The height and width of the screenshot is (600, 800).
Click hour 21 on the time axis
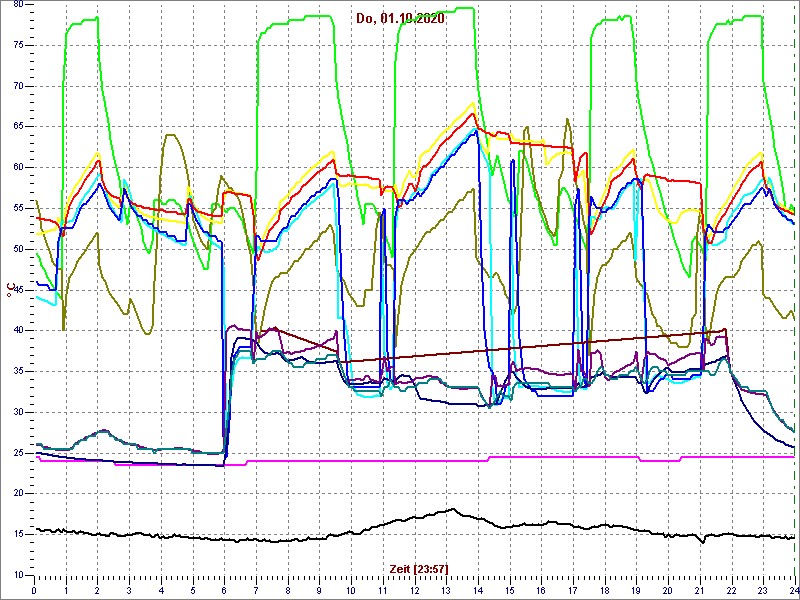point(700,590)
